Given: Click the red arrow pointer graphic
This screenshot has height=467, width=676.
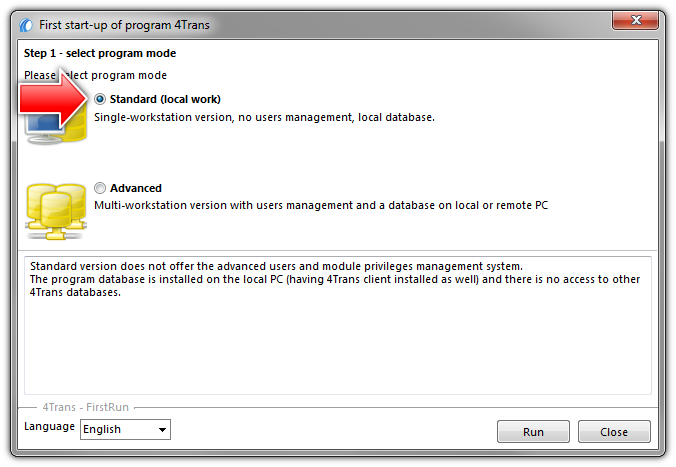Looking at the screenshot, I should [x=53, y=100].
